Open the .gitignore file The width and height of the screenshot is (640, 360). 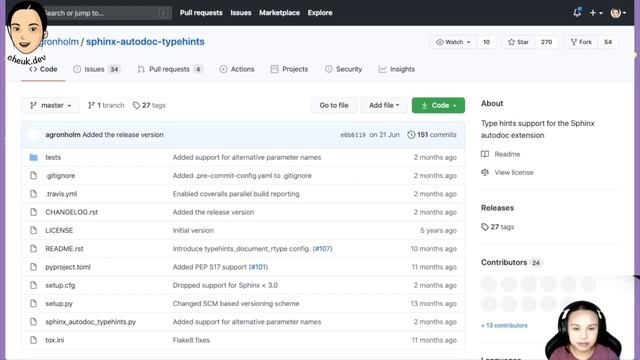click(60, 176)
